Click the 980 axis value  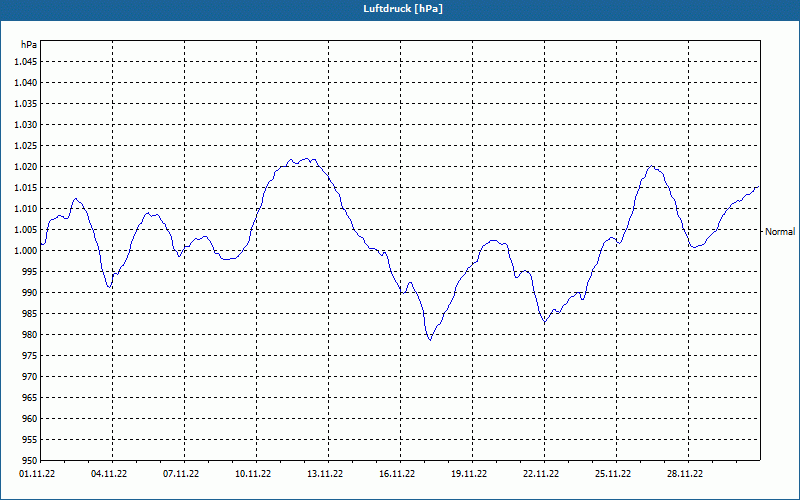(30, 335)
